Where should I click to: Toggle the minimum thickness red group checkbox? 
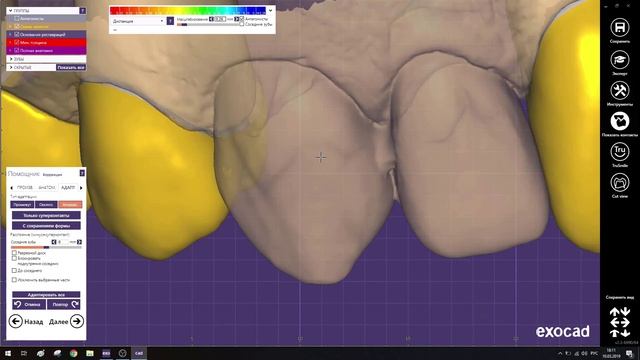[17, 42]
